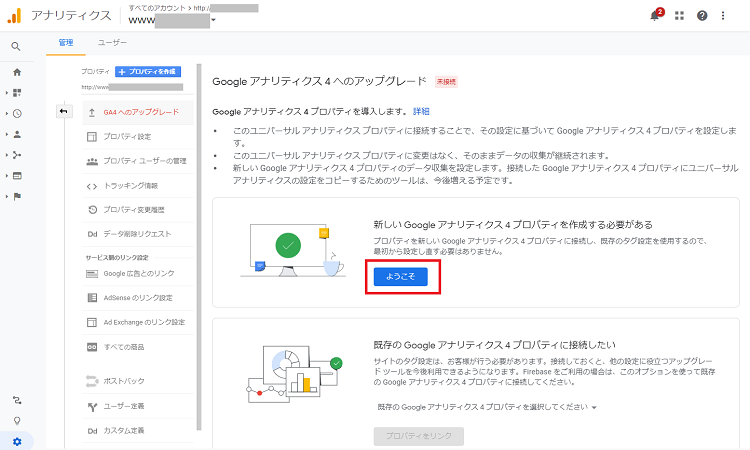Click the green checkmark monitor illustration
Image resolution: width=750 pixels, height=450 pixels.
click(x=293, y=250)
